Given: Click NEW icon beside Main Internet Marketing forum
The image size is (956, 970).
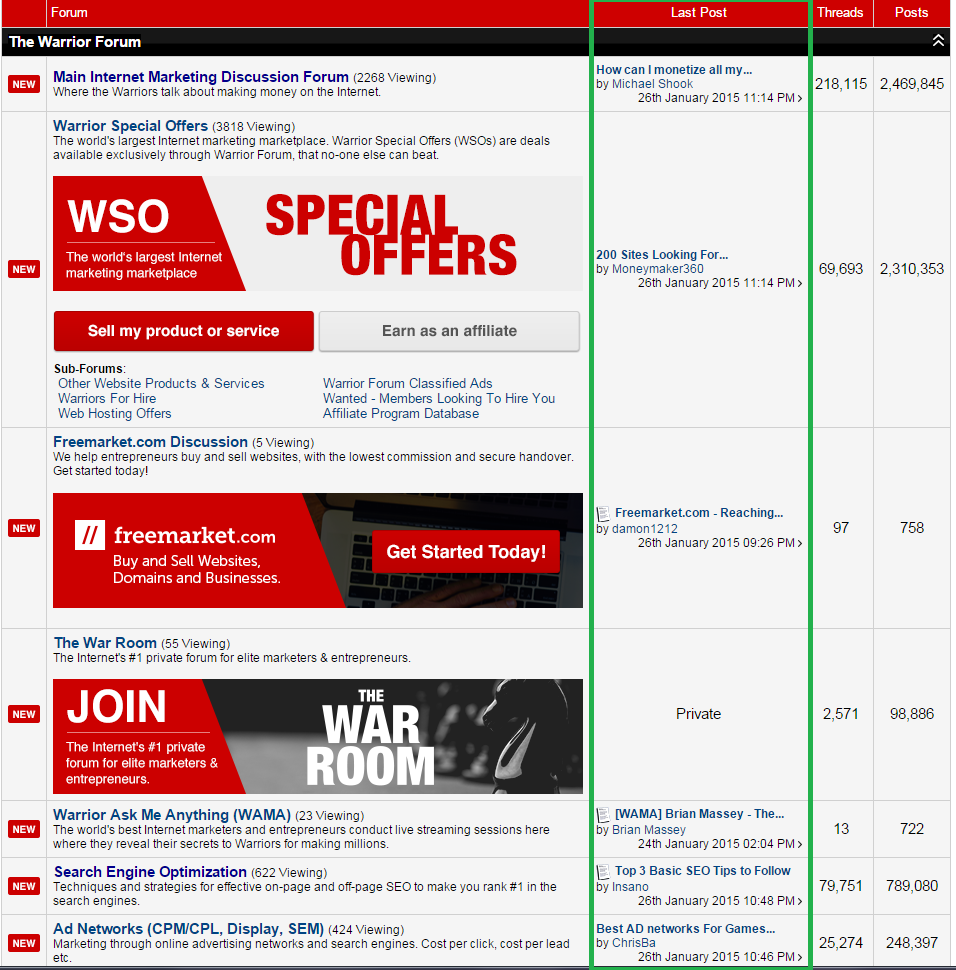Looking at the screenshot, I should point(24,84).
